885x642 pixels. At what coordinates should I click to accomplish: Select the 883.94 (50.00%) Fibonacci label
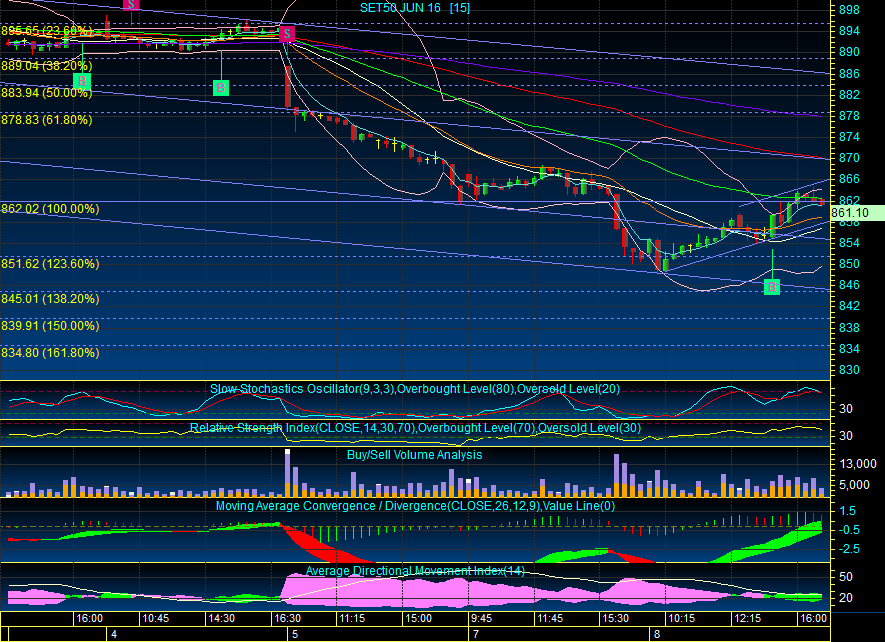[47, 93]
